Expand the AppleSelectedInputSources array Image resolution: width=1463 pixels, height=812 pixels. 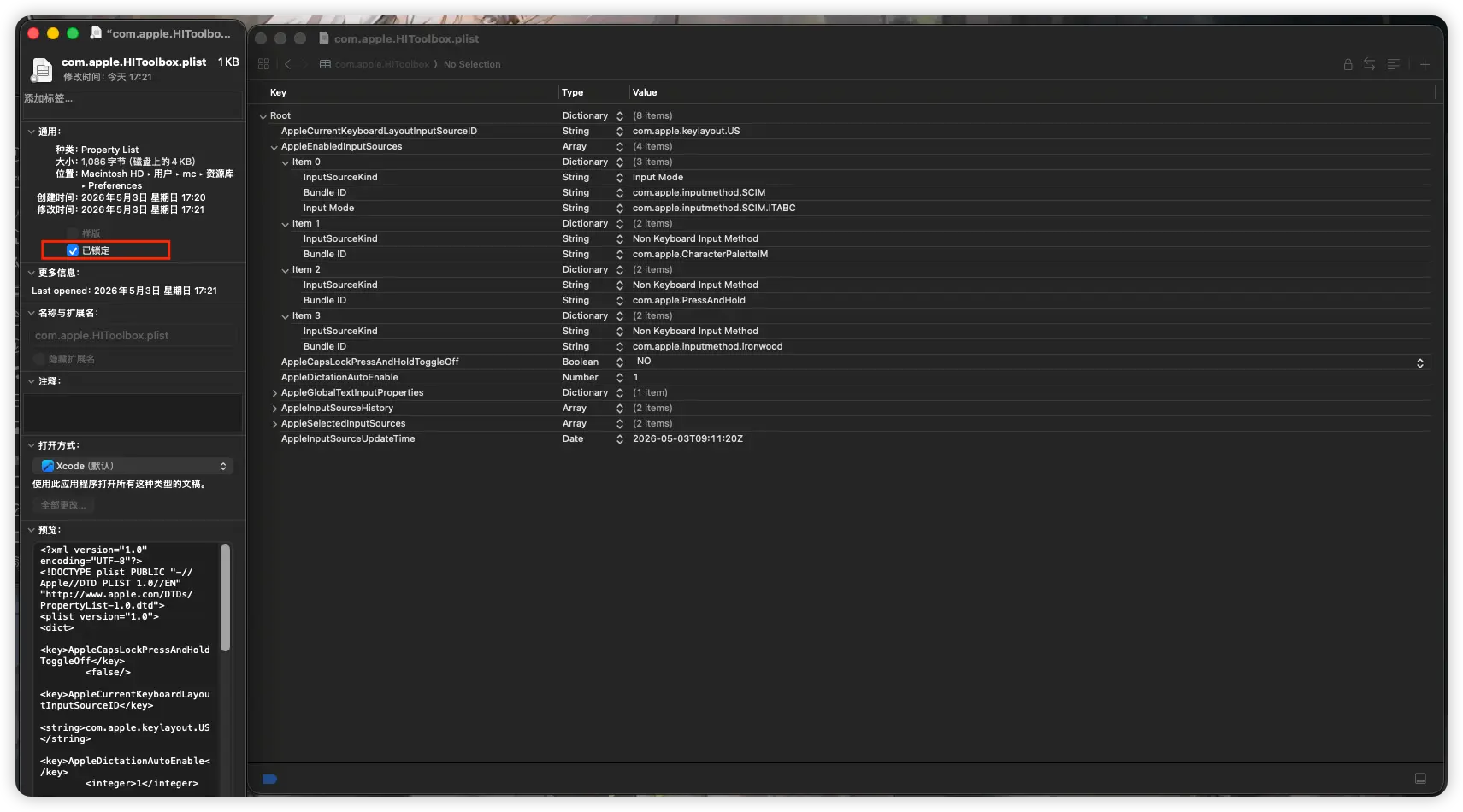[274, 424]
